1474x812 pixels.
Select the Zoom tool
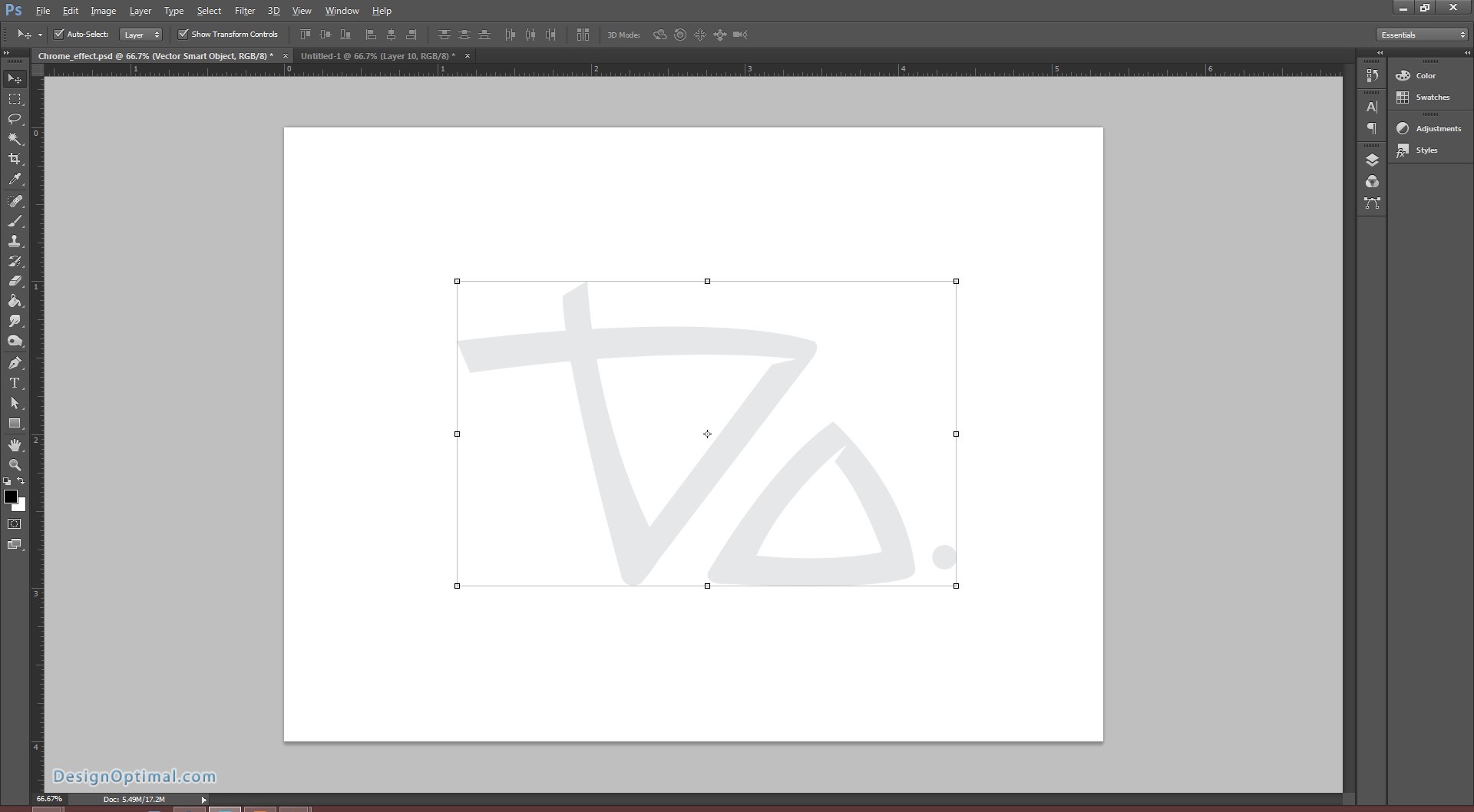(x=15, y=465)
